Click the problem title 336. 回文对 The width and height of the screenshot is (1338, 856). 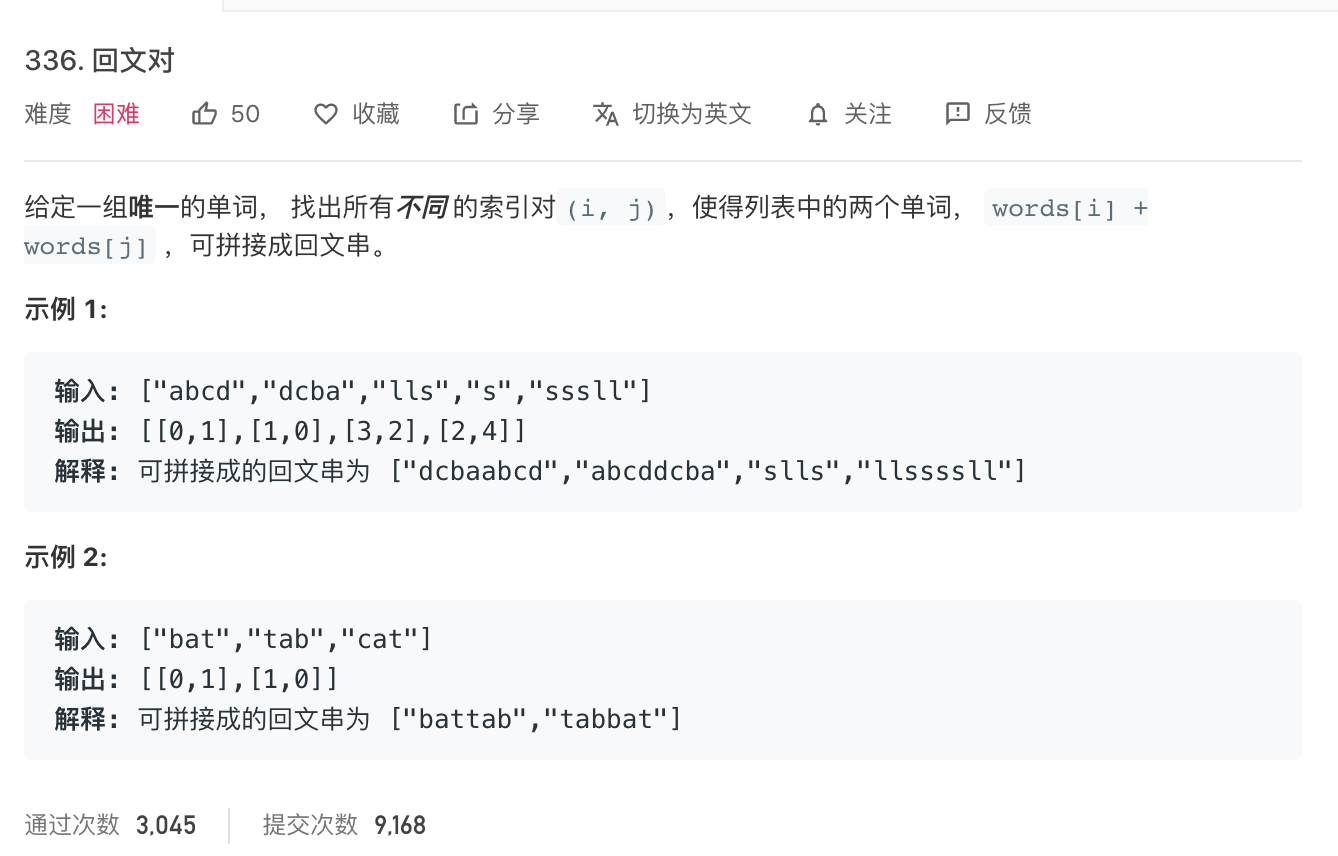pos(100,61)
